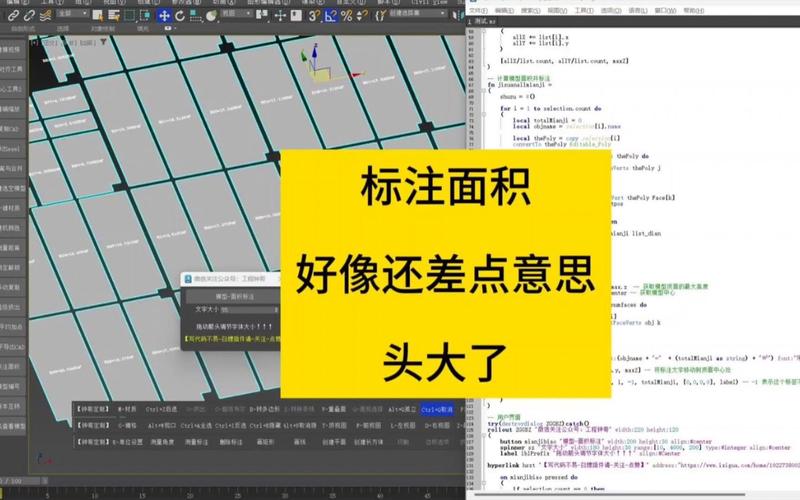Open the 工具(T) menu in script editor
800x500 pixels.
tap(584, 10)
